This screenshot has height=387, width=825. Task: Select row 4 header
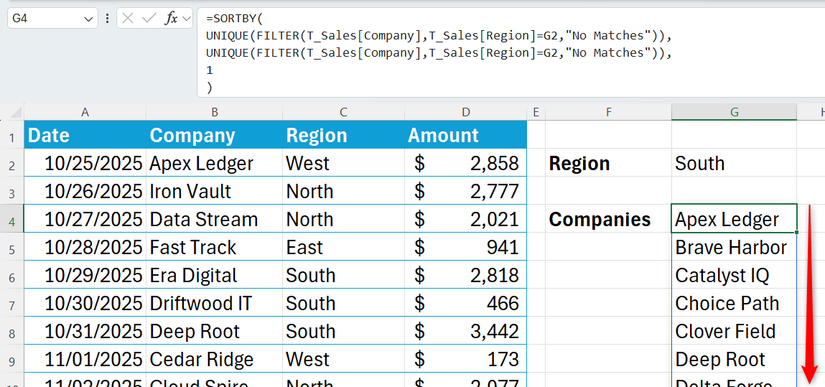(x=12, y=219)
